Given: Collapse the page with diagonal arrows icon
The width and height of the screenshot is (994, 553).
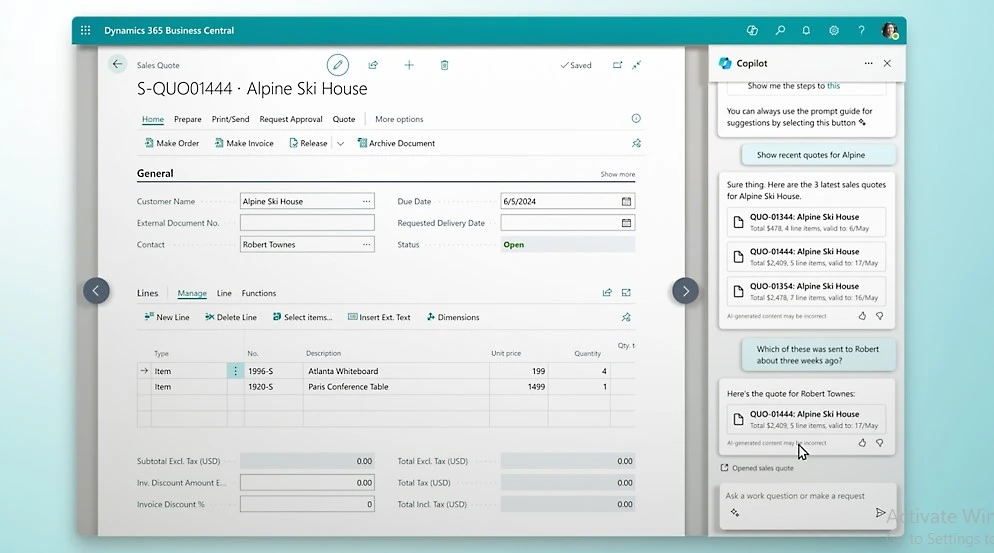Looking at the screenshot, I should pos(636,65).
